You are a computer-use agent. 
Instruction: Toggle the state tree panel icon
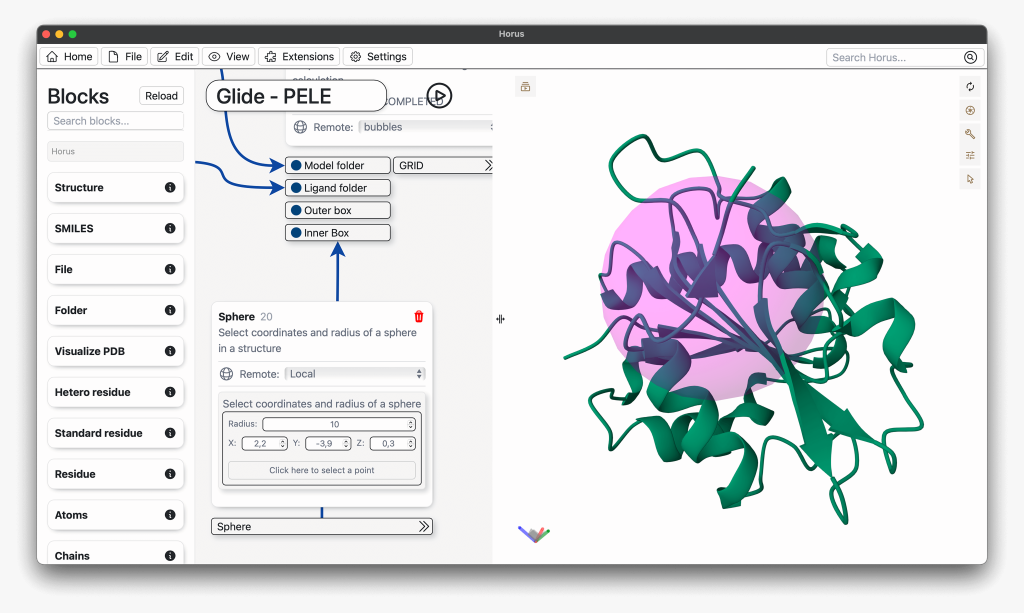[526, 87]
